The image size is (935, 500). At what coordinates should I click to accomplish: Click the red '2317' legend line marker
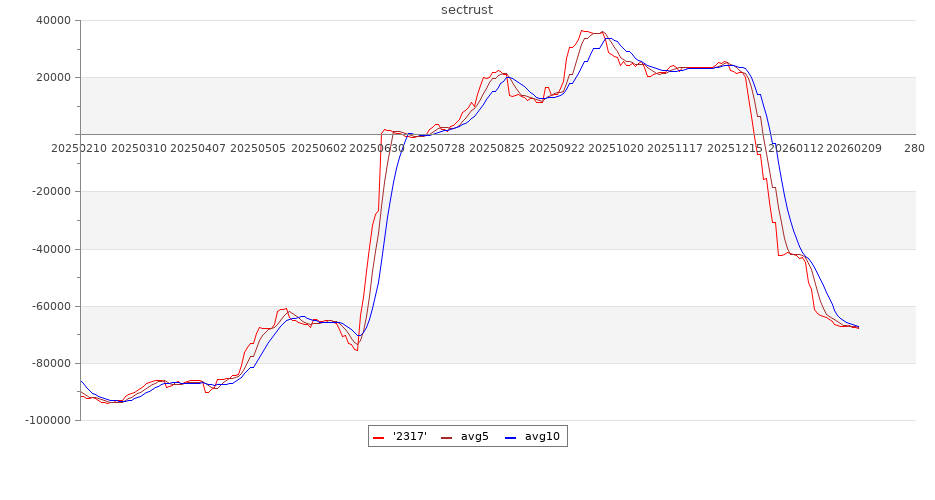(379, 437)
